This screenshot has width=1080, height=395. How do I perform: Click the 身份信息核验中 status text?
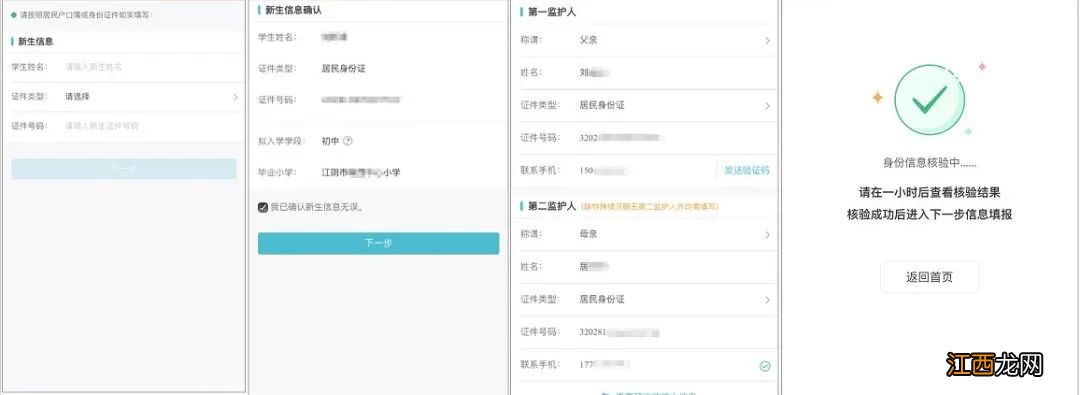click(929, 163)
